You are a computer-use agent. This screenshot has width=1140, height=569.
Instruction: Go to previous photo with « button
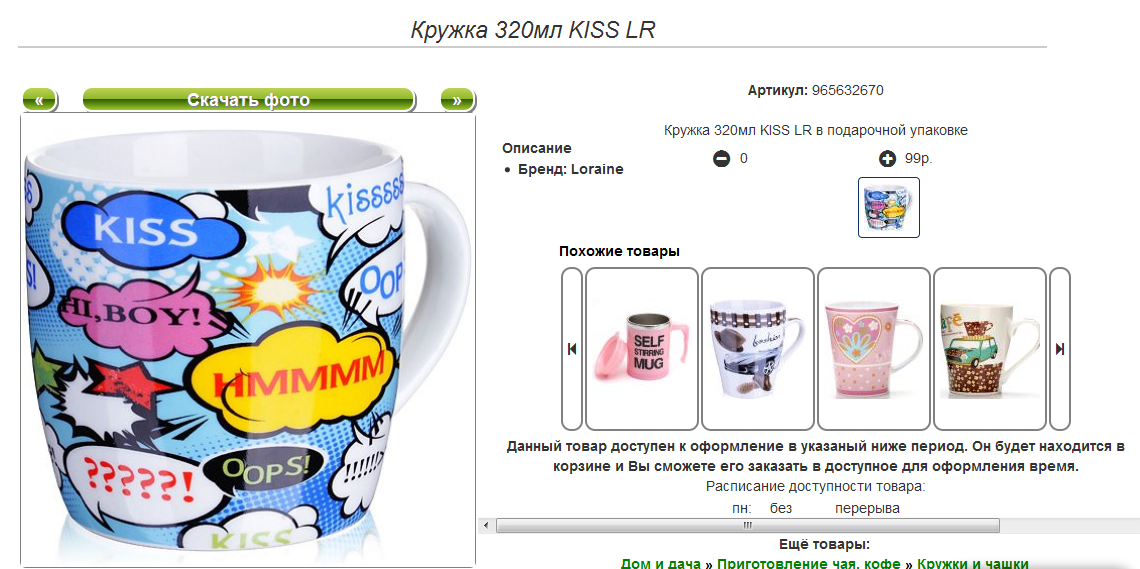pyautogui.click(x=39, y=100)
